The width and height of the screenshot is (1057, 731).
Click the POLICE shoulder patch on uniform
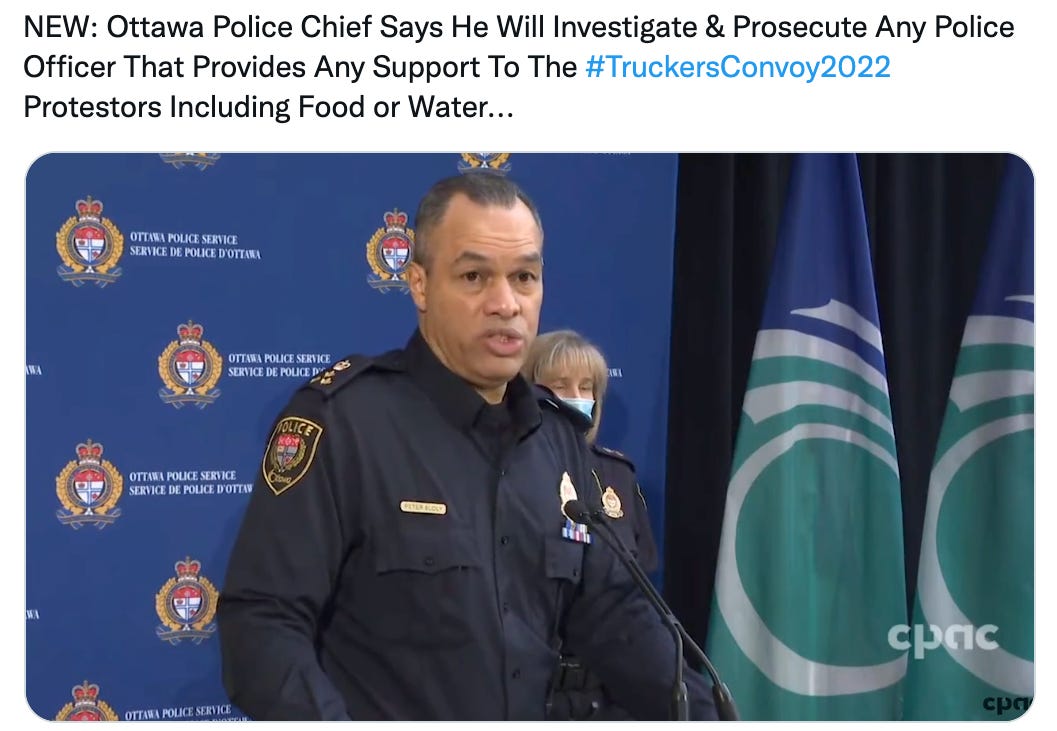pyautogui.click(x=293, y=454)
